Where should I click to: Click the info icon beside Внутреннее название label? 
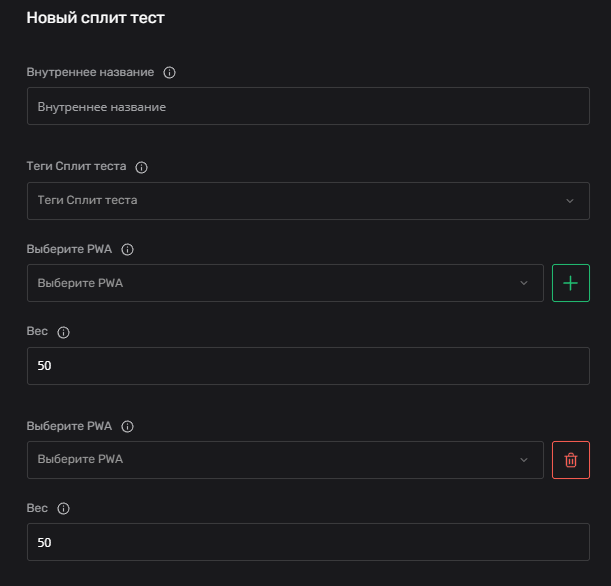(x=169, y=73)
